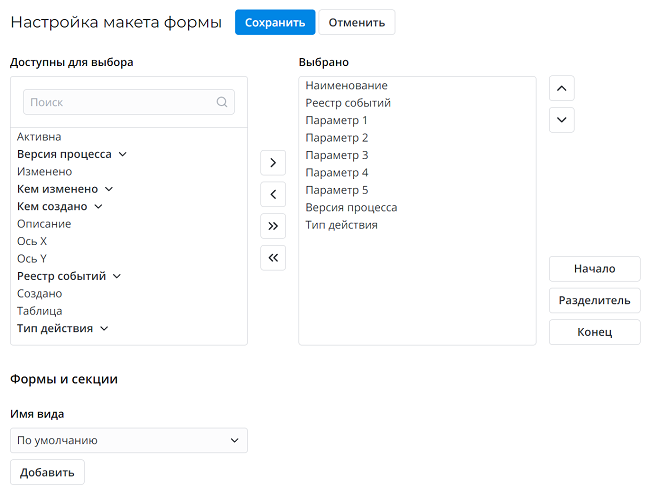Click the Отменить button
Viewport: 650px width, 498px height.
point(356,22)
